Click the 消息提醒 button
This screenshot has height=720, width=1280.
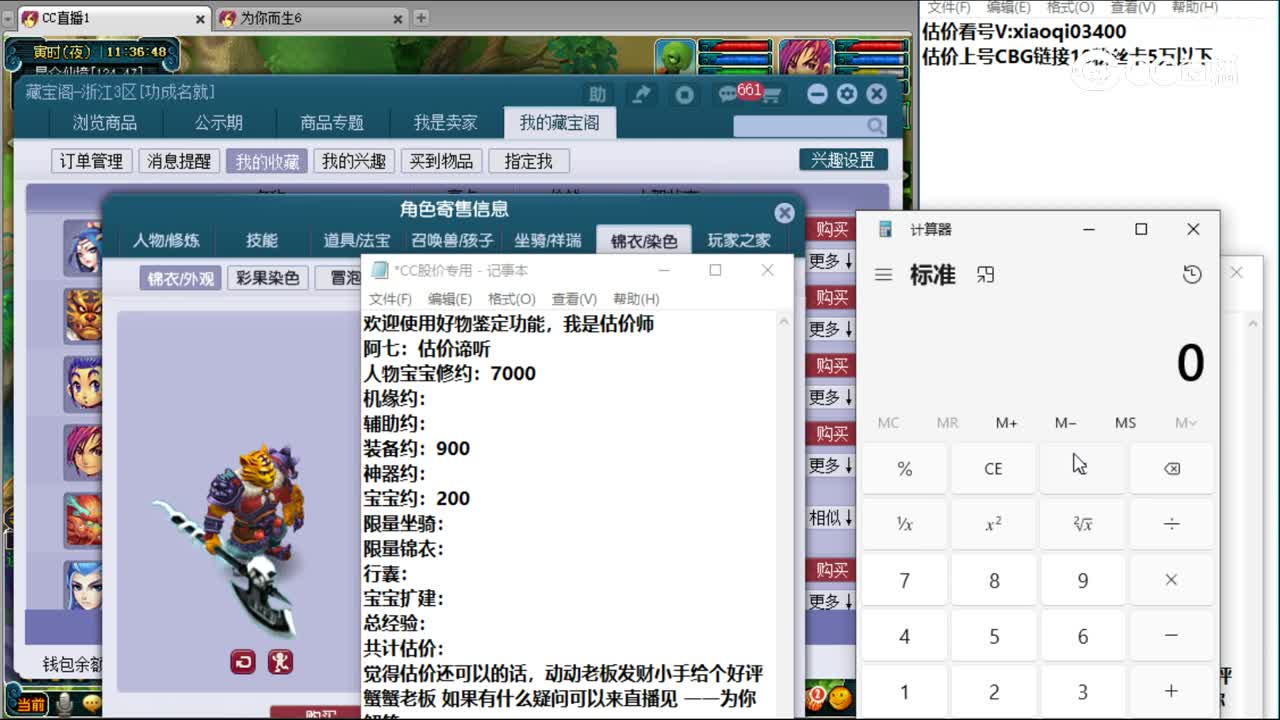179,161
